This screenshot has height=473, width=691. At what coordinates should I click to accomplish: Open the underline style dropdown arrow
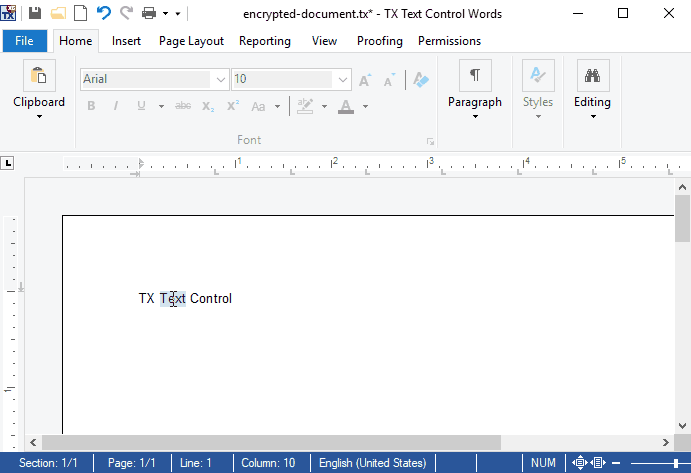click(x=161, y=106)
